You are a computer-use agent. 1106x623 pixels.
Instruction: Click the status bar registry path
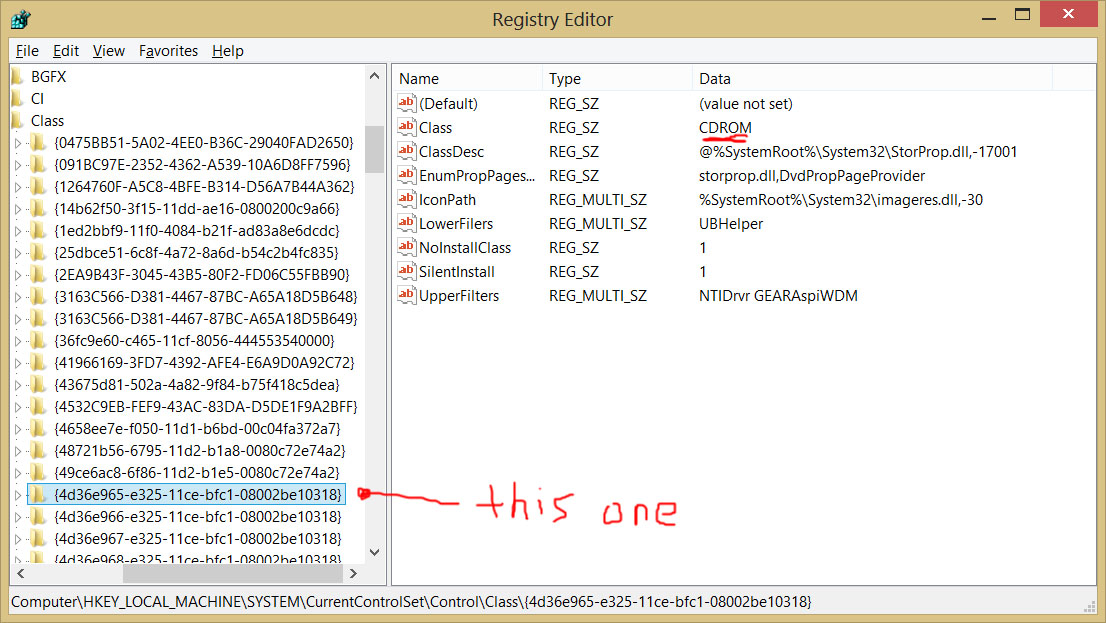411,602
